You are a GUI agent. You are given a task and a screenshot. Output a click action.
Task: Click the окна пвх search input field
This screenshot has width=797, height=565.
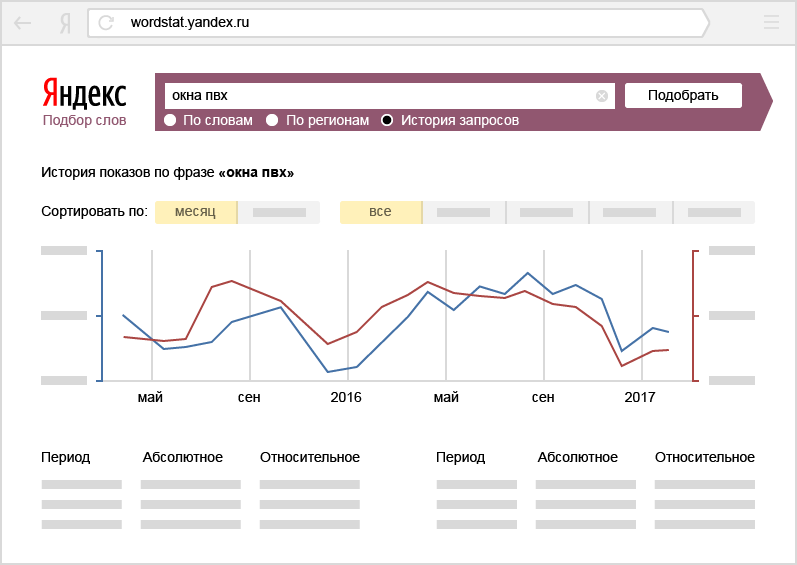[390, 96]
